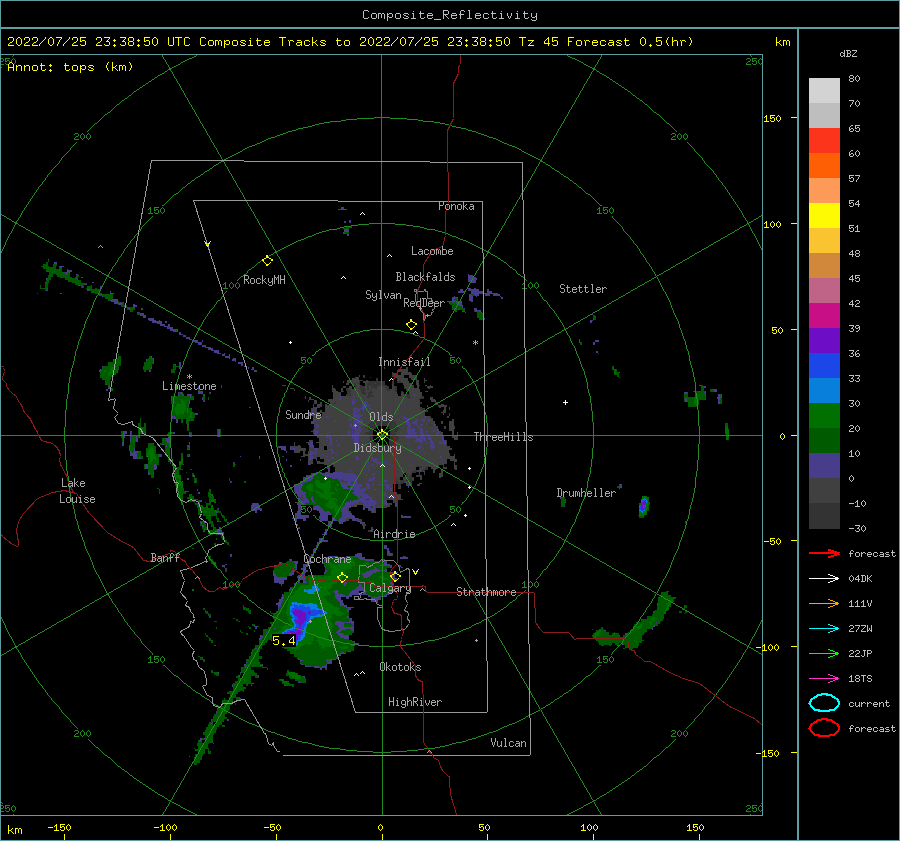This screenshot has width=900, height=841.
Task: Click the Lake Louise label
Action: 77,491
